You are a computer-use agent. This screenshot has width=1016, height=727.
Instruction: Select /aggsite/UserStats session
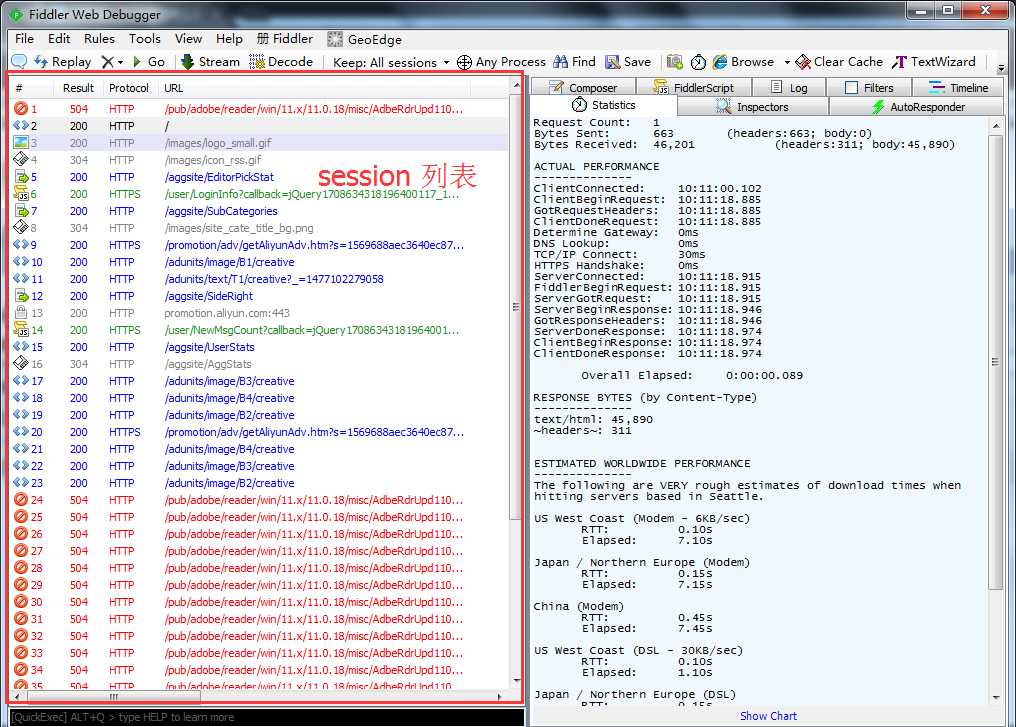209,347
